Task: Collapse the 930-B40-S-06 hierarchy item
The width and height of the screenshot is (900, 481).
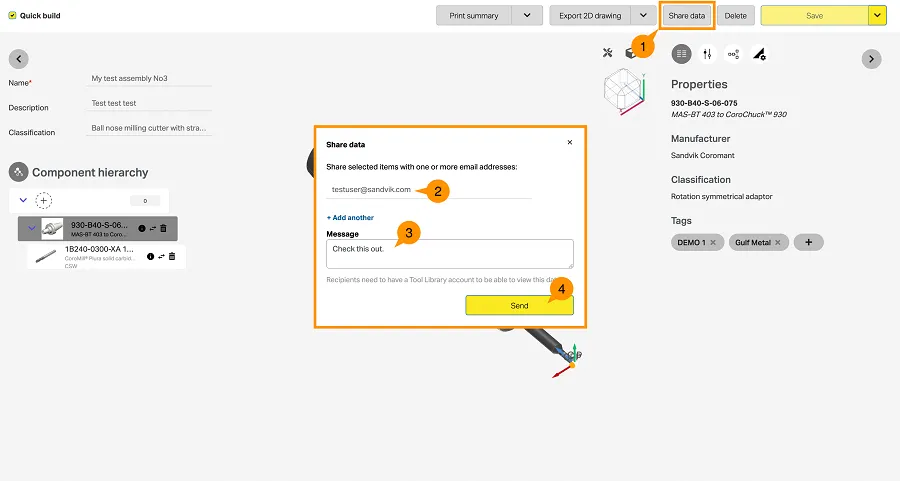Action: click(x=31, y=229)
